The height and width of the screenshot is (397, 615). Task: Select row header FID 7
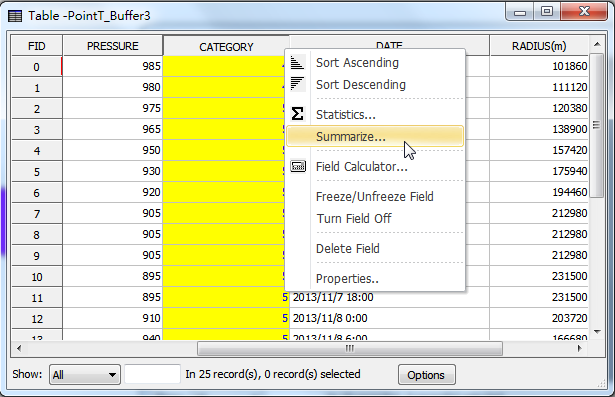[x=36, y=214]
